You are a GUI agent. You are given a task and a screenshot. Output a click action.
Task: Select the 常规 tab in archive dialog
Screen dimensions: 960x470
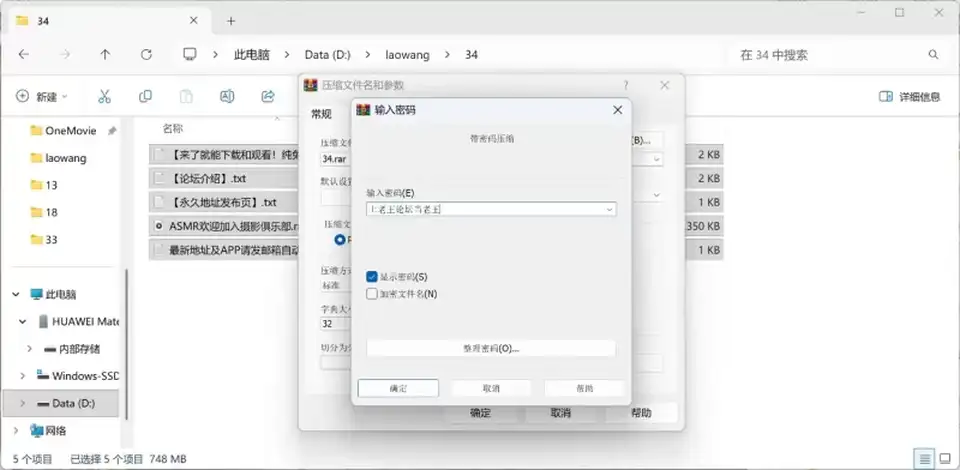pyautogui.click(x=321, y=114)
